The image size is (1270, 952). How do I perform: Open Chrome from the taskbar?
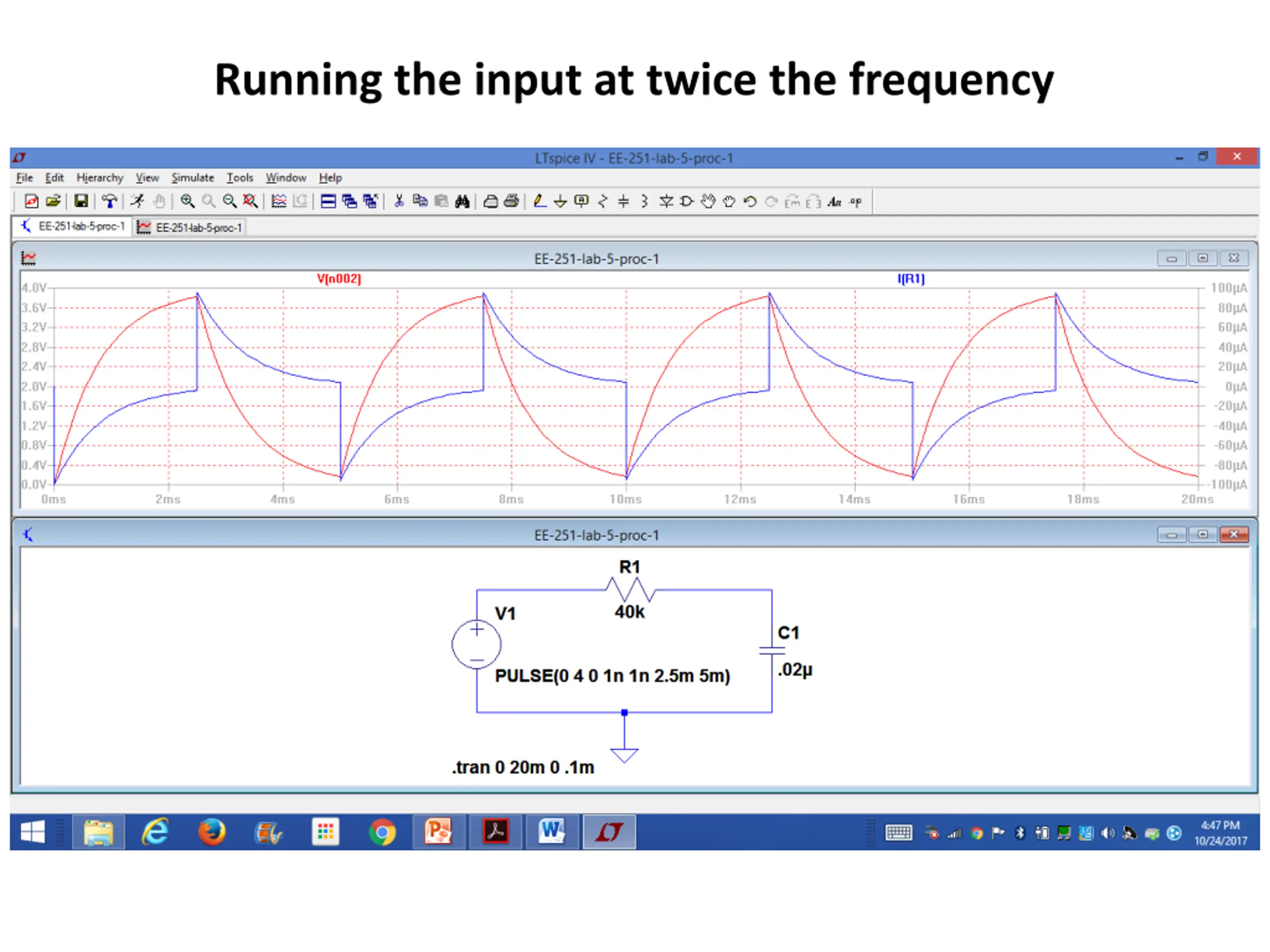pyautogui.click(x=382, y=832)
